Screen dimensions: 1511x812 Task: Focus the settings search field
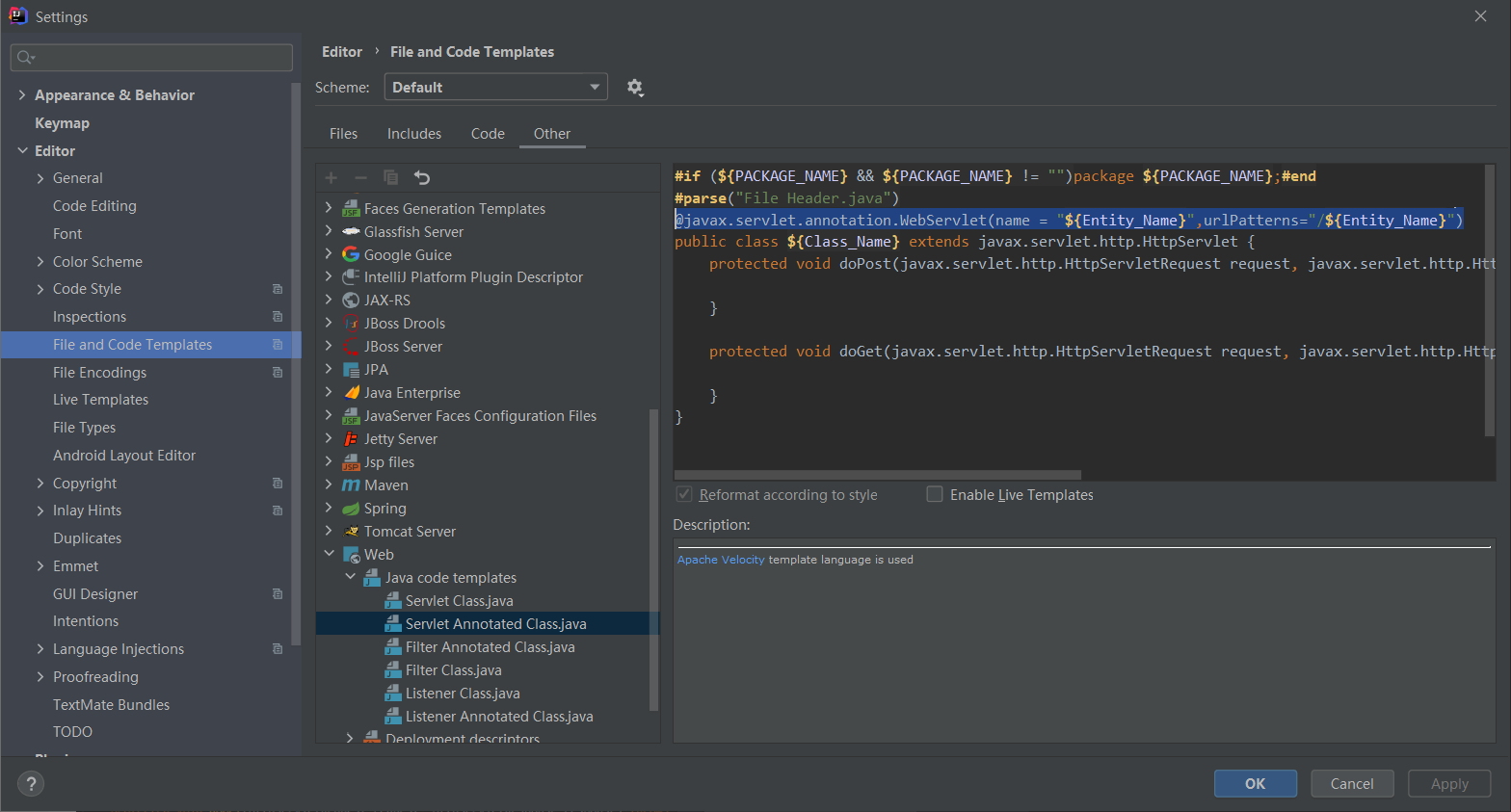[x=151, y=58]
